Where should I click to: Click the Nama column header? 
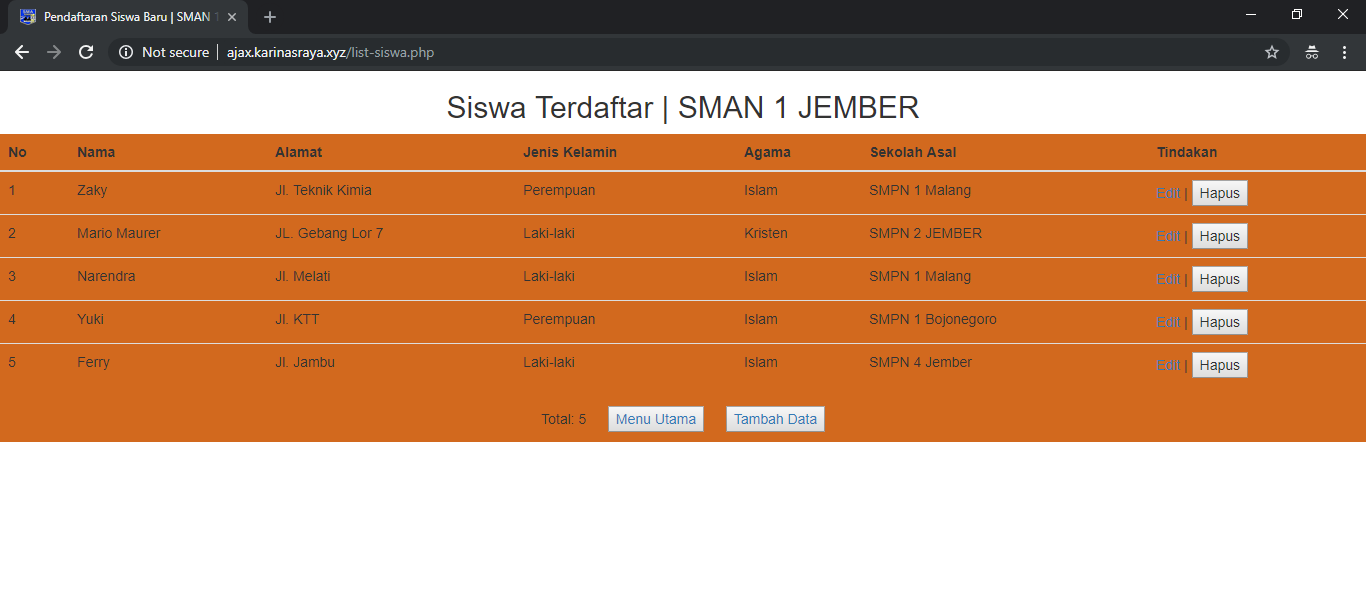(x=96, y=152)
